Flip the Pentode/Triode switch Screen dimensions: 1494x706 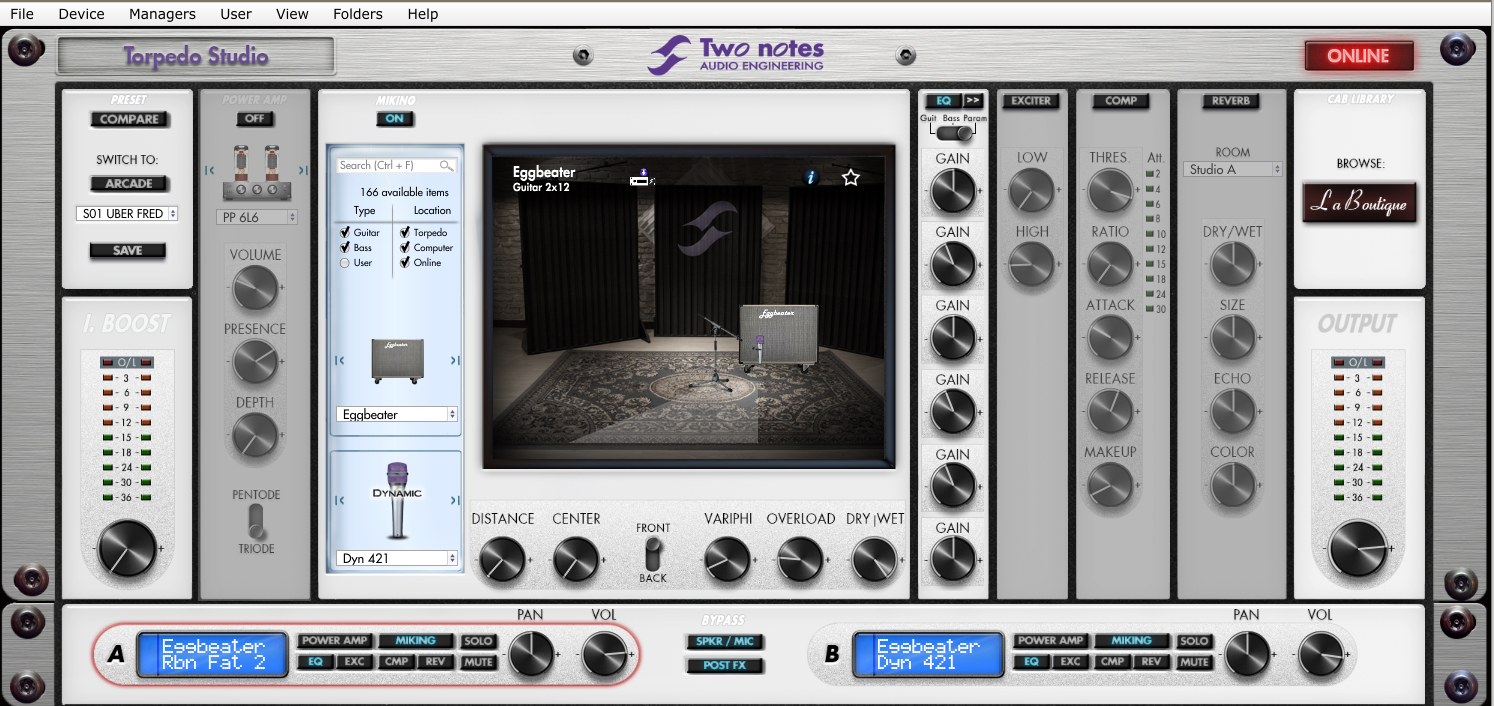[x=256, y=521]
